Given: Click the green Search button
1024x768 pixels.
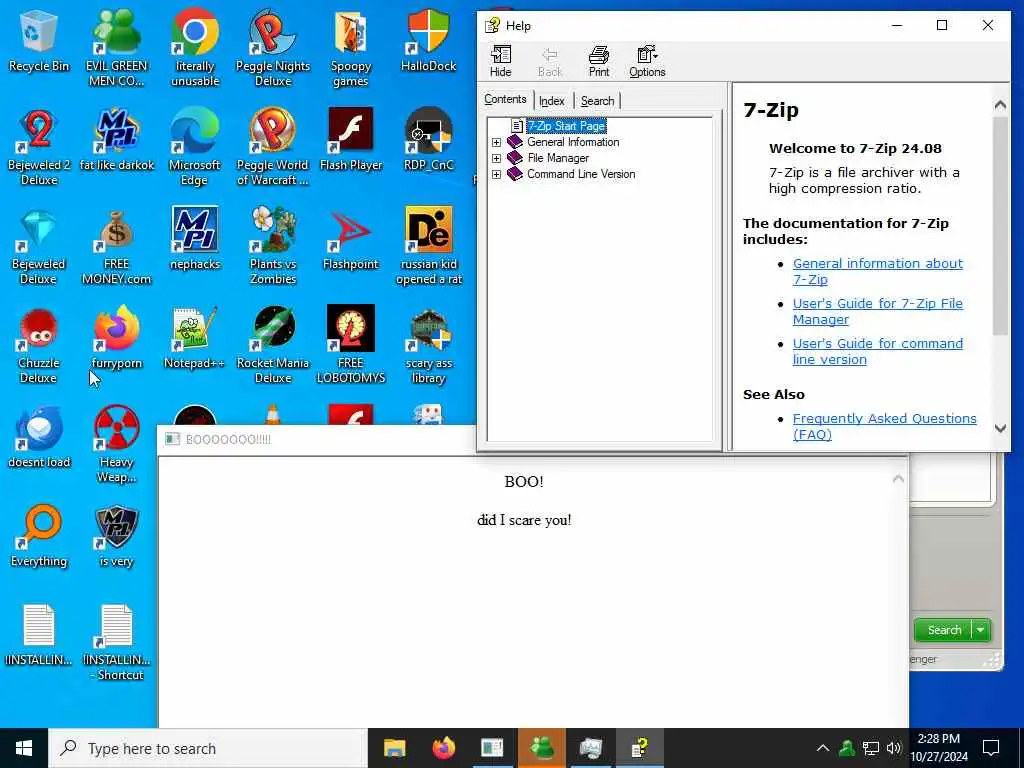Looking at the screenshot, I should 944,630.
